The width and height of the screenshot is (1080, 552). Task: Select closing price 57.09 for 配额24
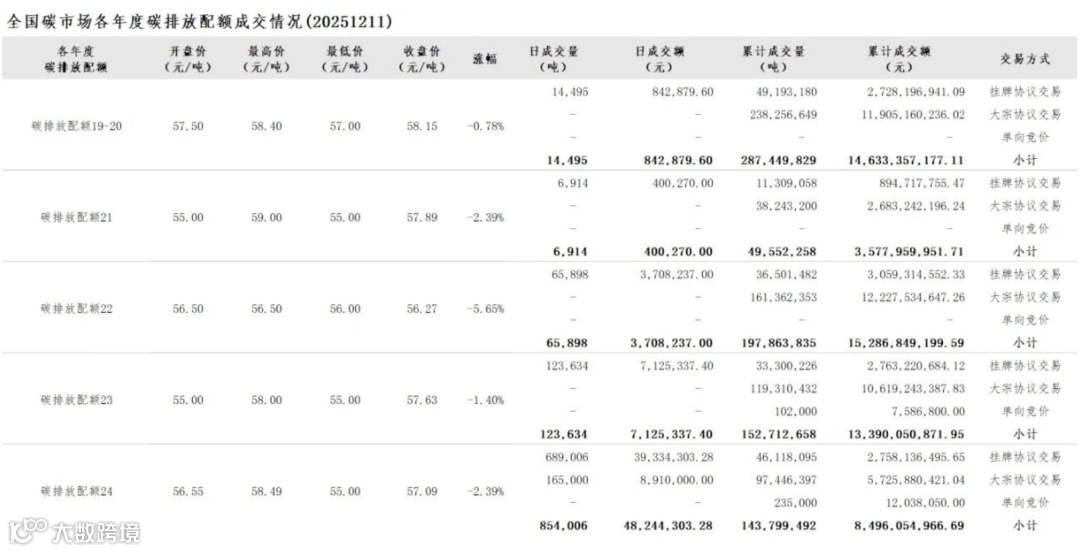click(422, 491)
